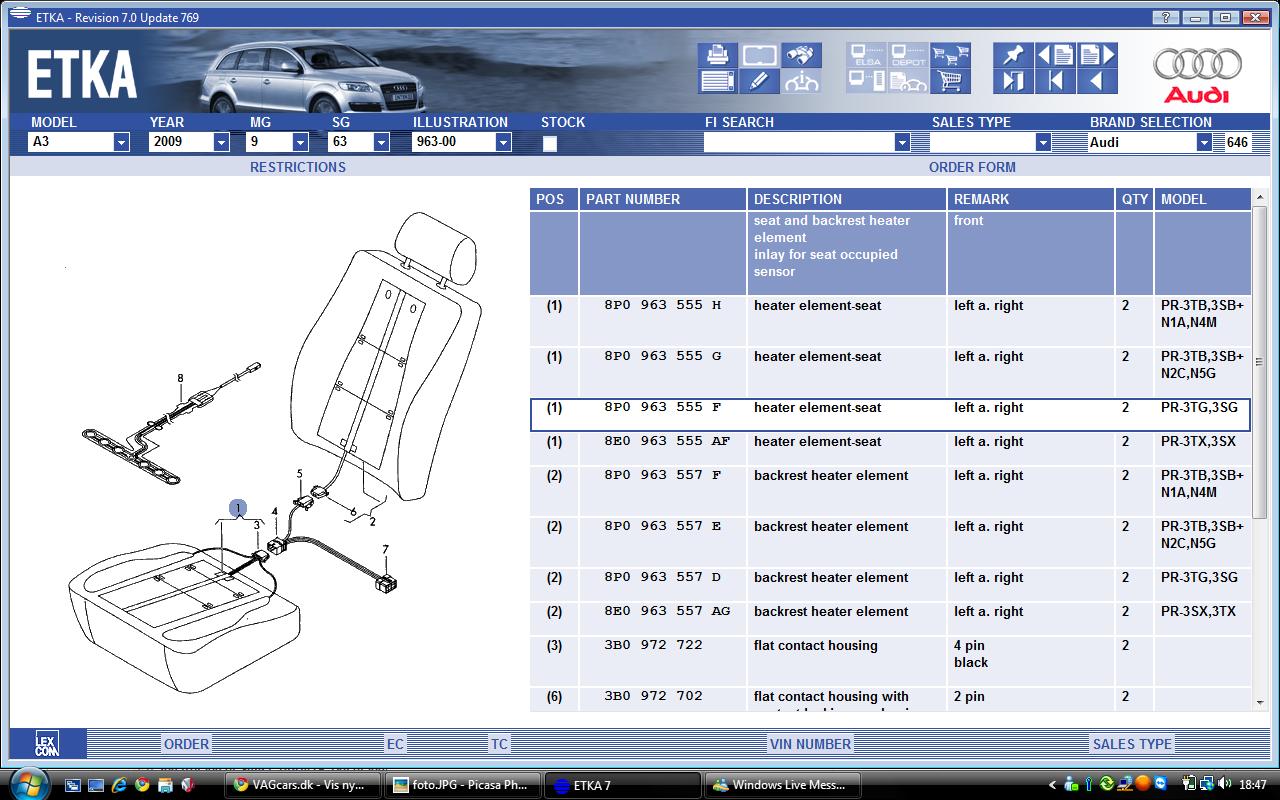Click the list view icon below the printer
Screen dimensions: 1280x800
717,81
